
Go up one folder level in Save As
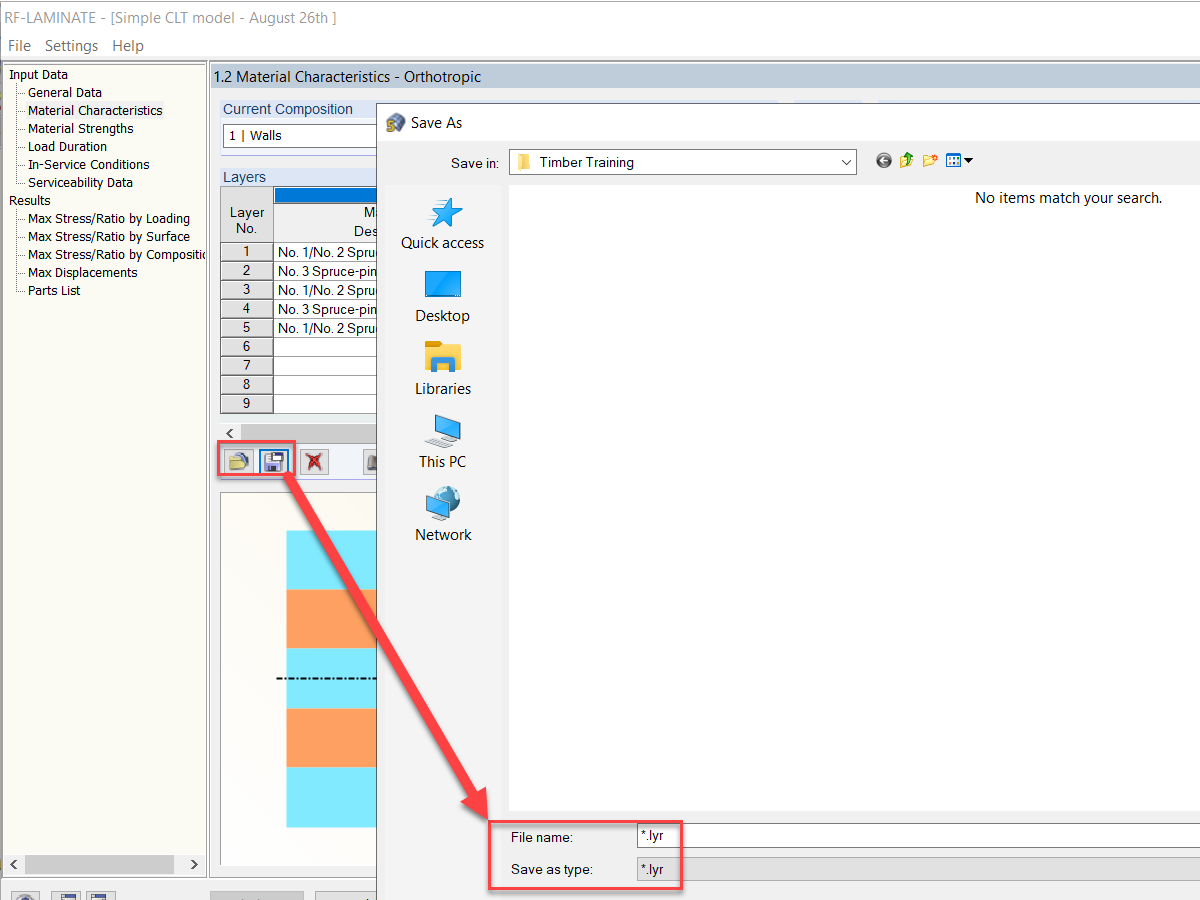point(906,161)
